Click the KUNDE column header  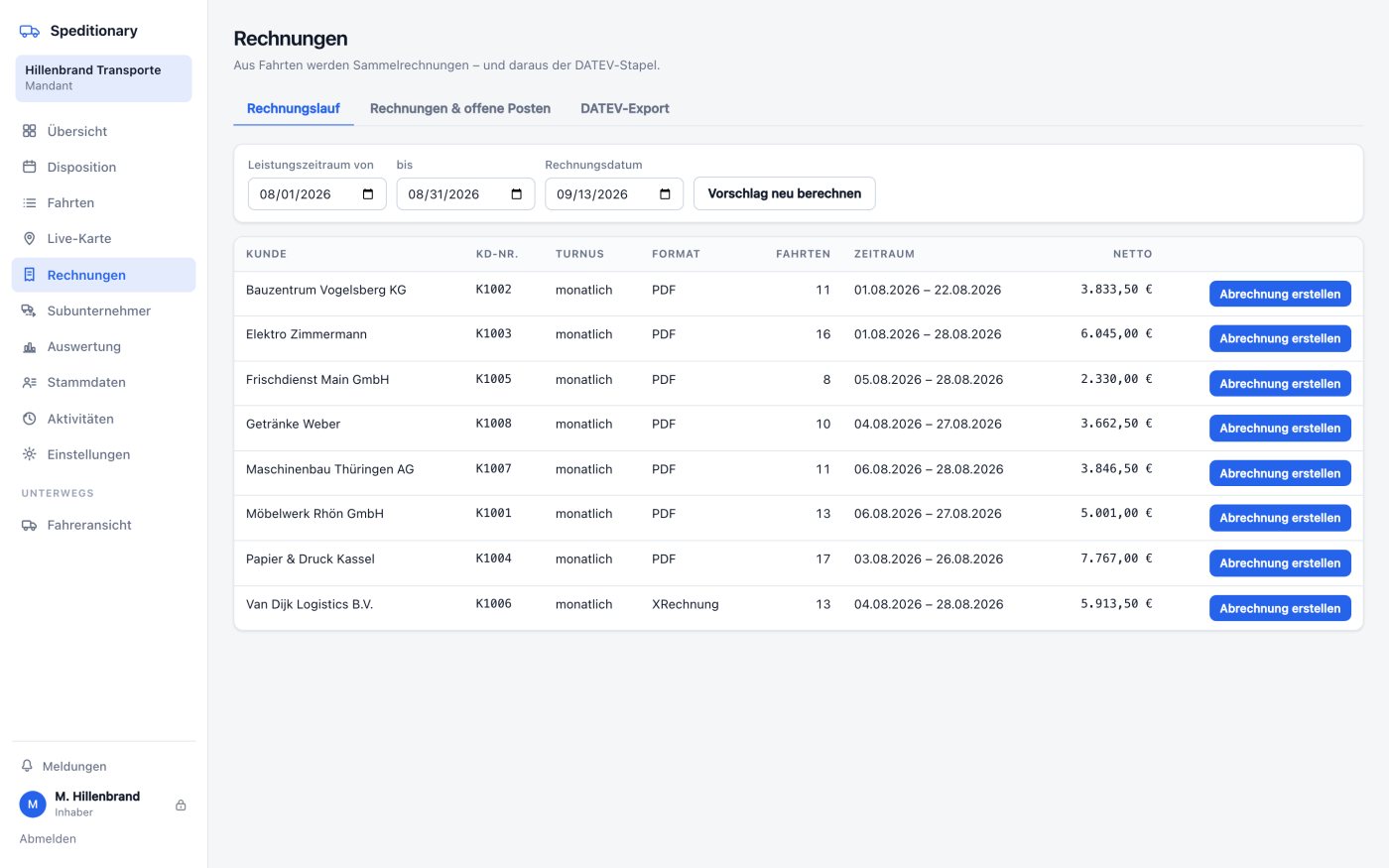pyautogui.click(x=266, y=254)
